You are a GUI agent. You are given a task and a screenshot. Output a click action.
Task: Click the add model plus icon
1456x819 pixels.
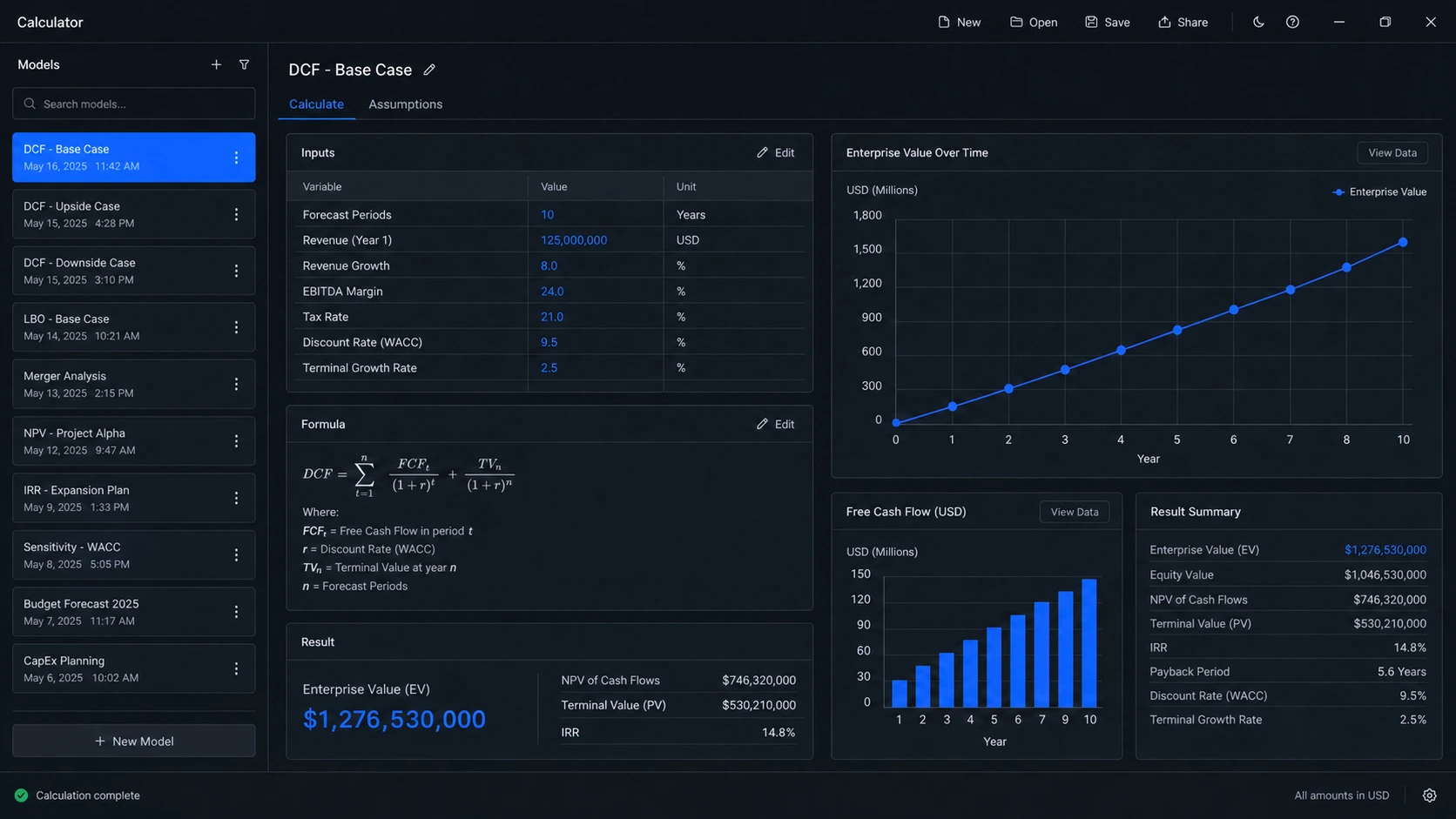point(216,64)
